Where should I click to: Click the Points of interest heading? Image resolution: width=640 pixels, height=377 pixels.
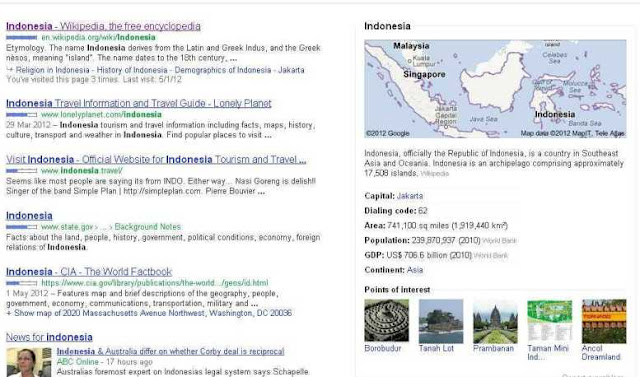point(397,290)
